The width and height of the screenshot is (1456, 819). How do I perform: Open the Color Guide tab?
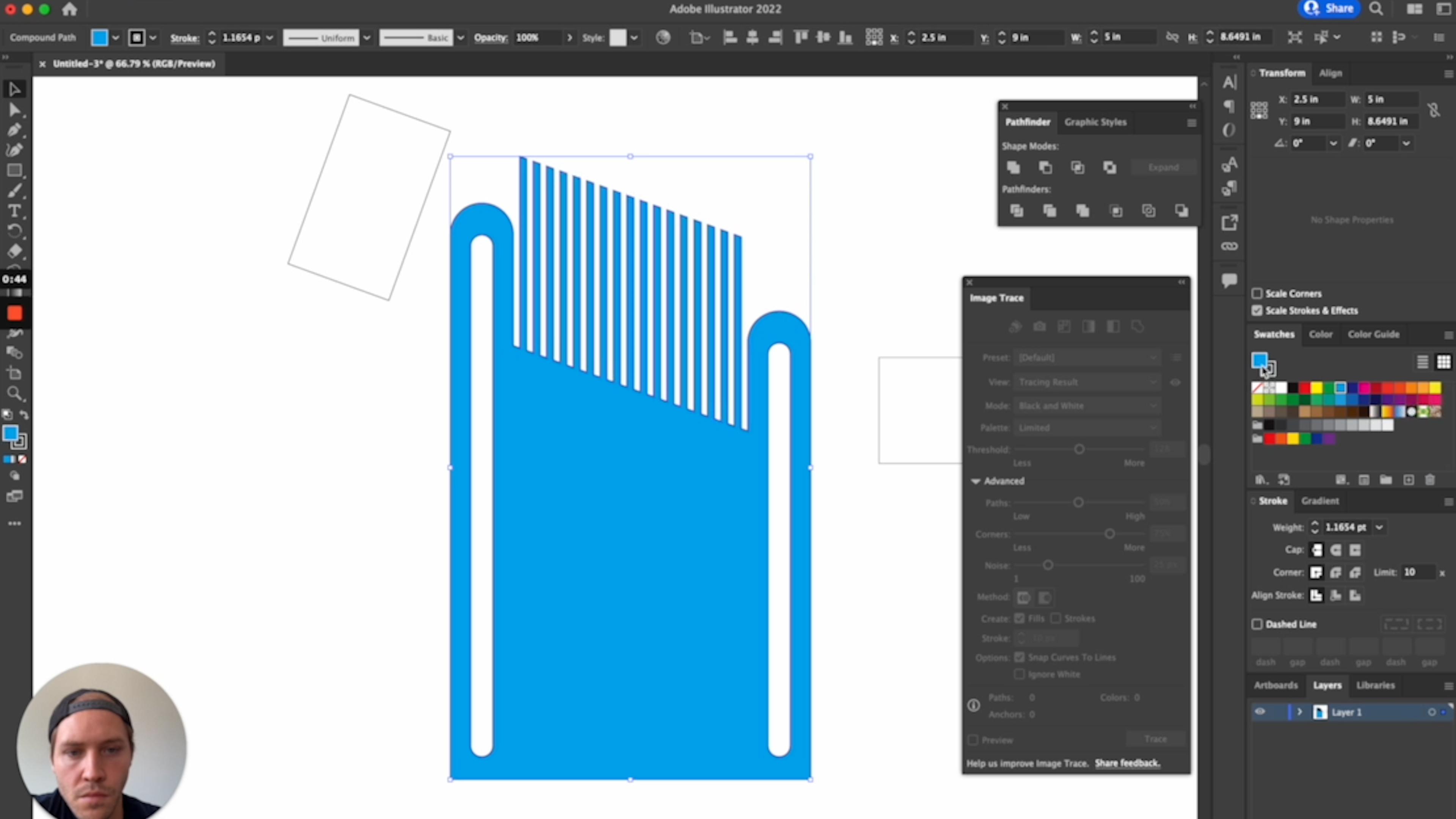pyautogui.click(x=1373, y=334)
